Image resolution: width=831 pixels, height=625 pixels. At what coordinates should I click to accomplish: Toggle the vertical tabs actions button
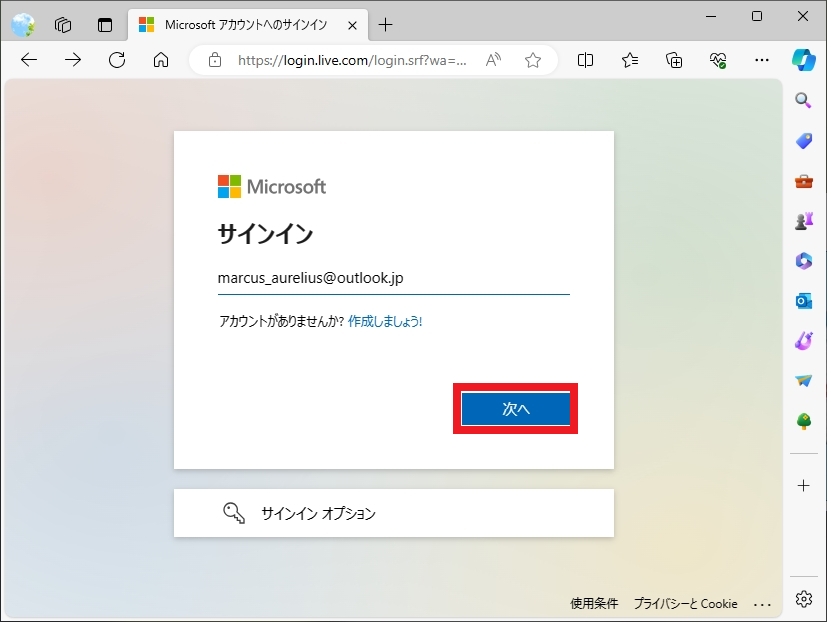105,25
